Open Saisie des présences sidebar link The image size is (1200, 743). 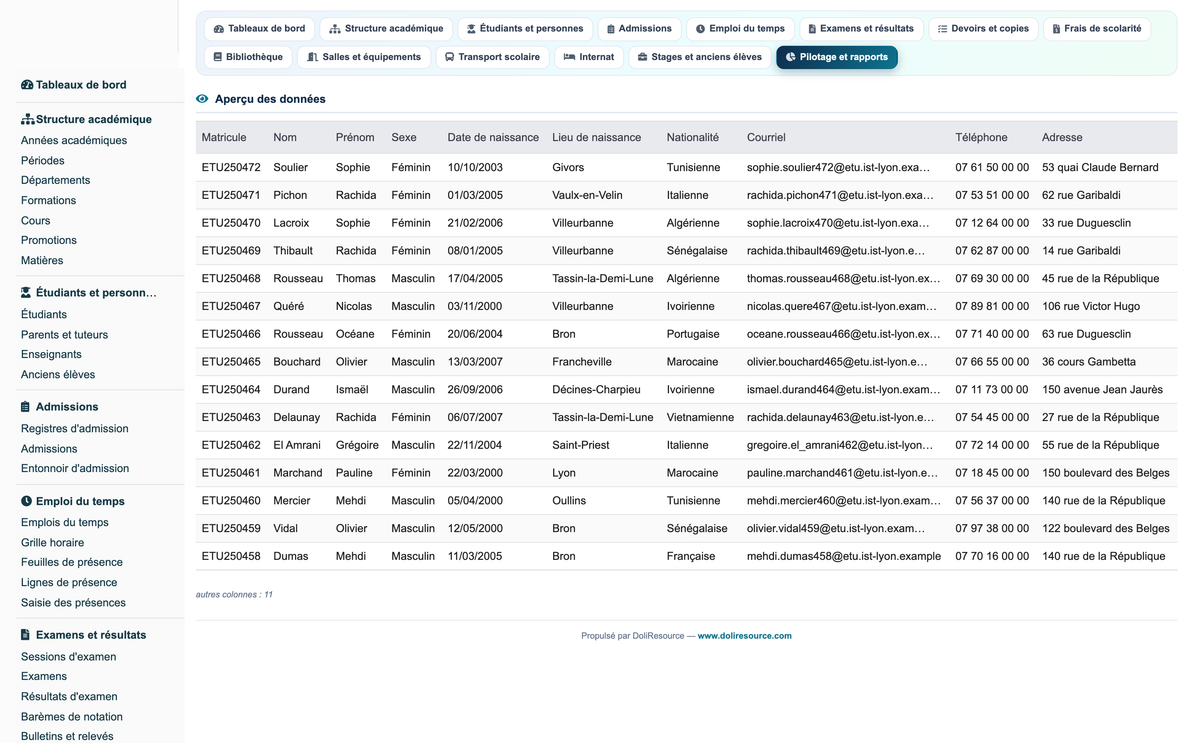pyautogui.click(x=73, y=603)
